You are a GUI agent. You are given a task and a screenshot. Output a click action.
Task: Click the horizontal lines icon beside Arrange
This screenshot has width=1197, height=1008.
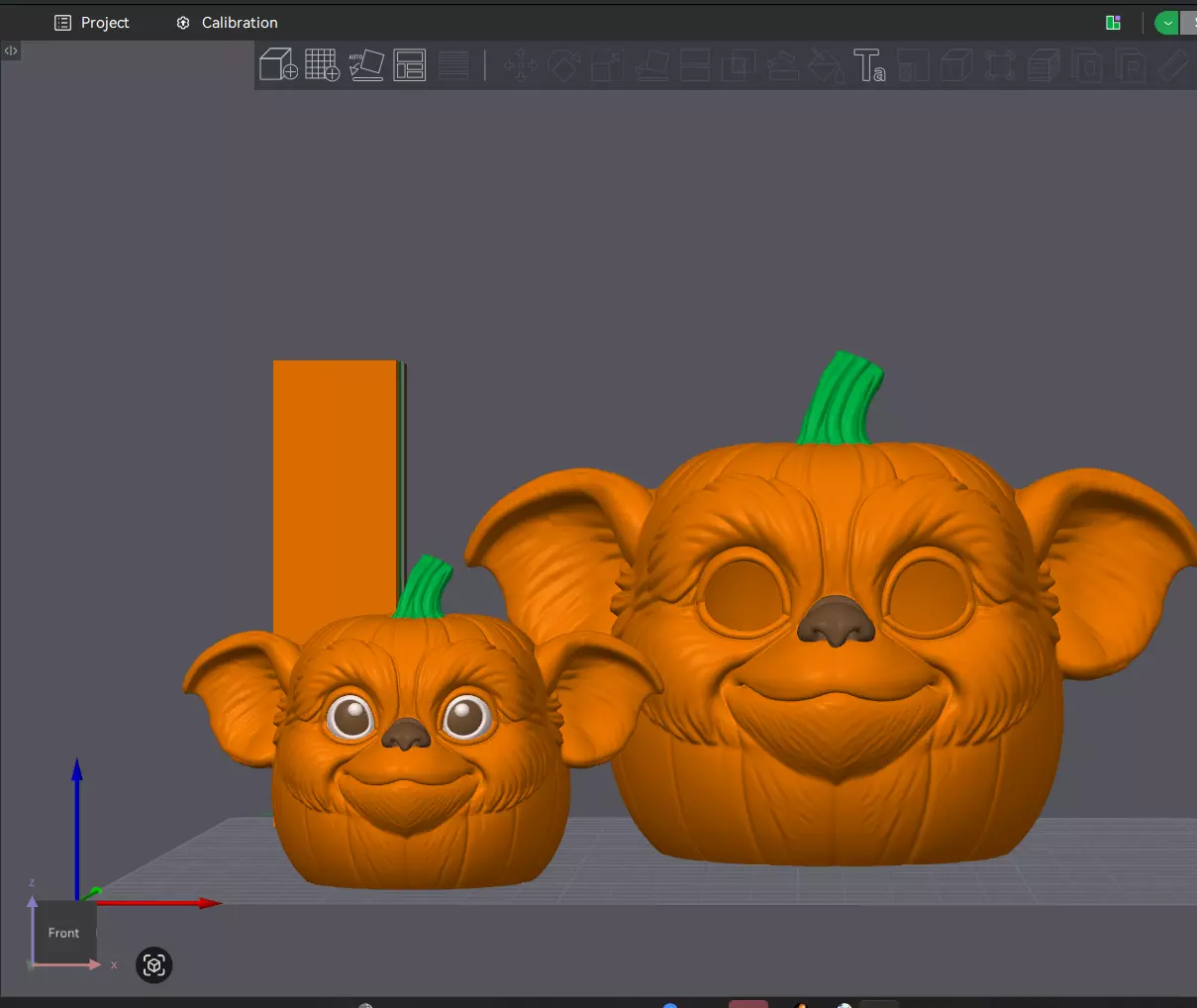[453, 65]
